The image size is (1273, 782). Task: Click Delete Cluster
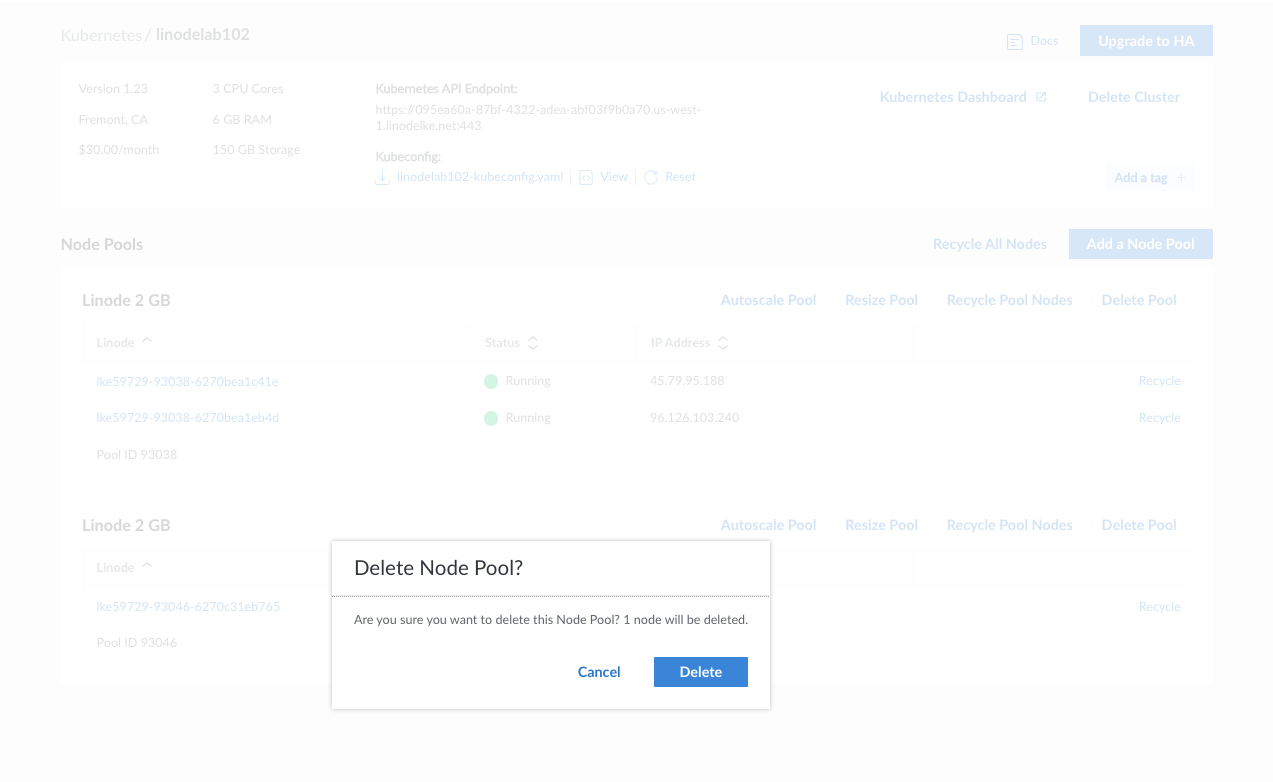tap(1133, 97)
